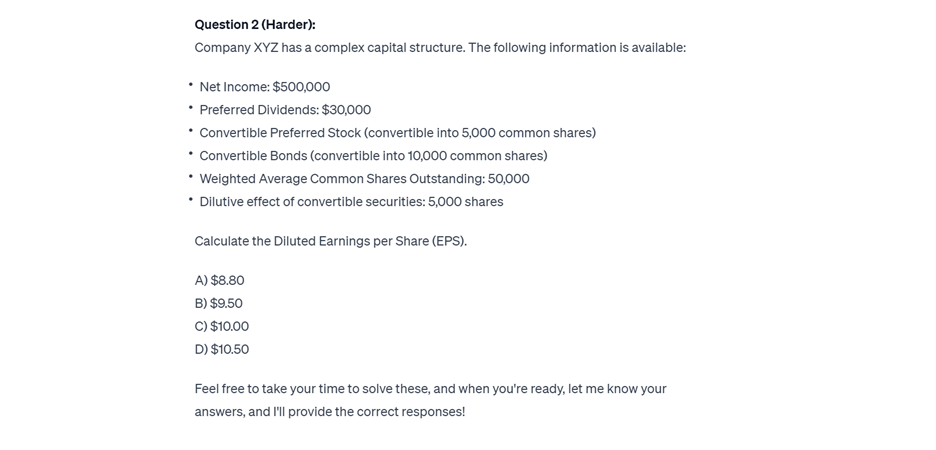Click the Preferred Dividends: $30,000 line
Viewport: 936px width, 450px height.
click(285, 110)
